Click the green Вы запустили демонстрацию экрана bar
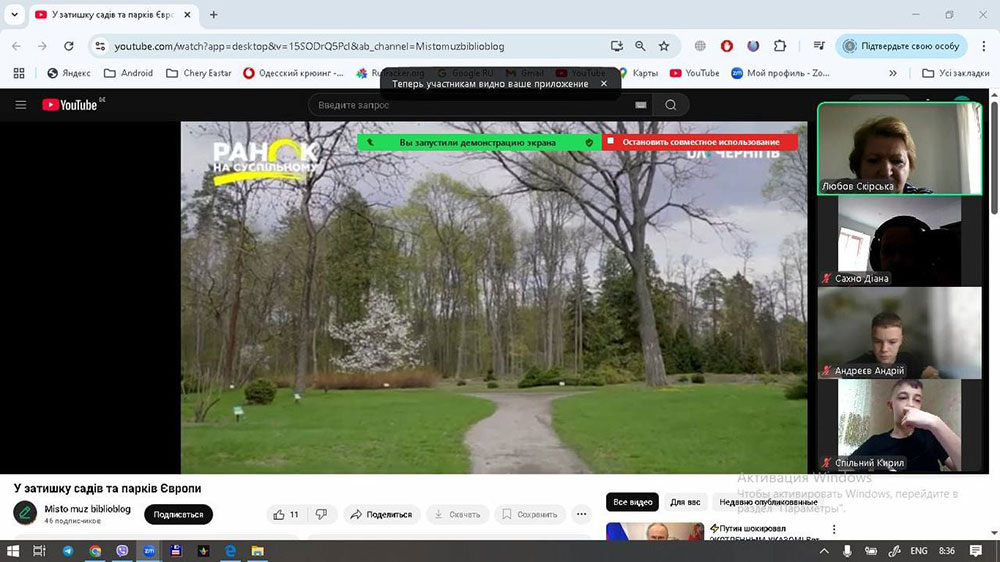The height and width of the screenshot is (562, 1000). pyautogui.click(x=479, y=142)
